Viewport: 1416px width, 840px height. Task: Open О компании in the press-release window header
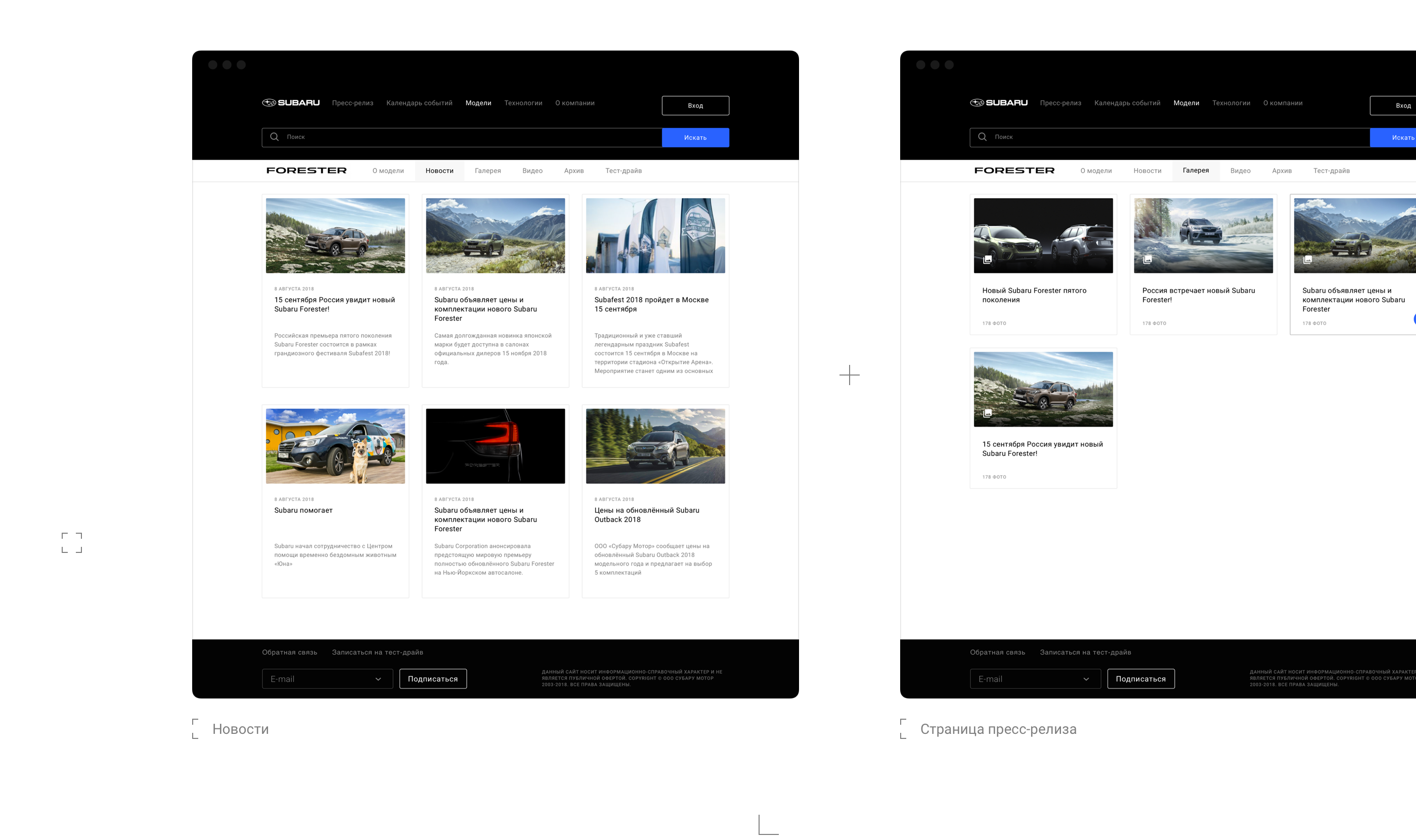(1282, 103)
